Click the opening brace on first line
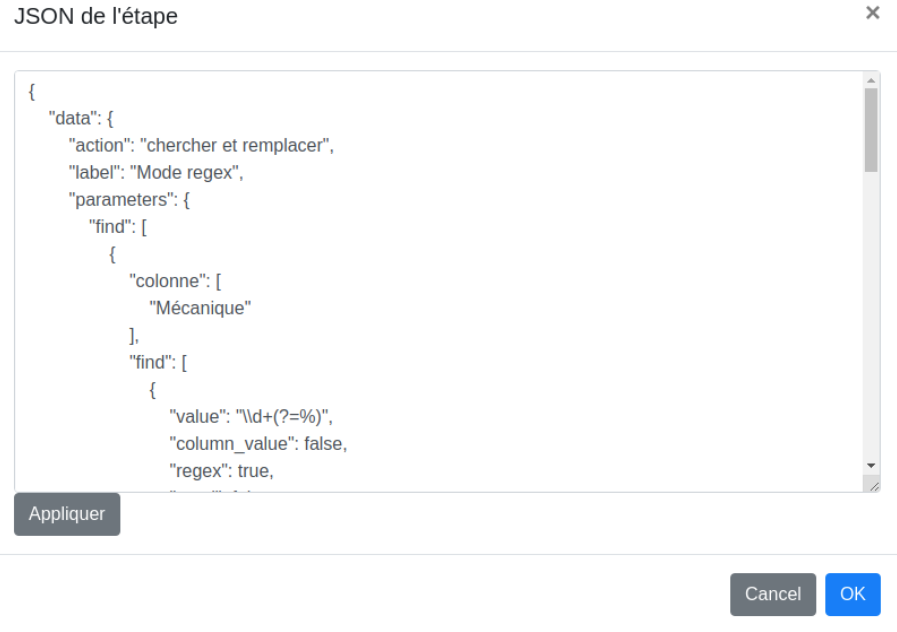Viewport: 897px width, 632px height. click(x=32, y=91)
